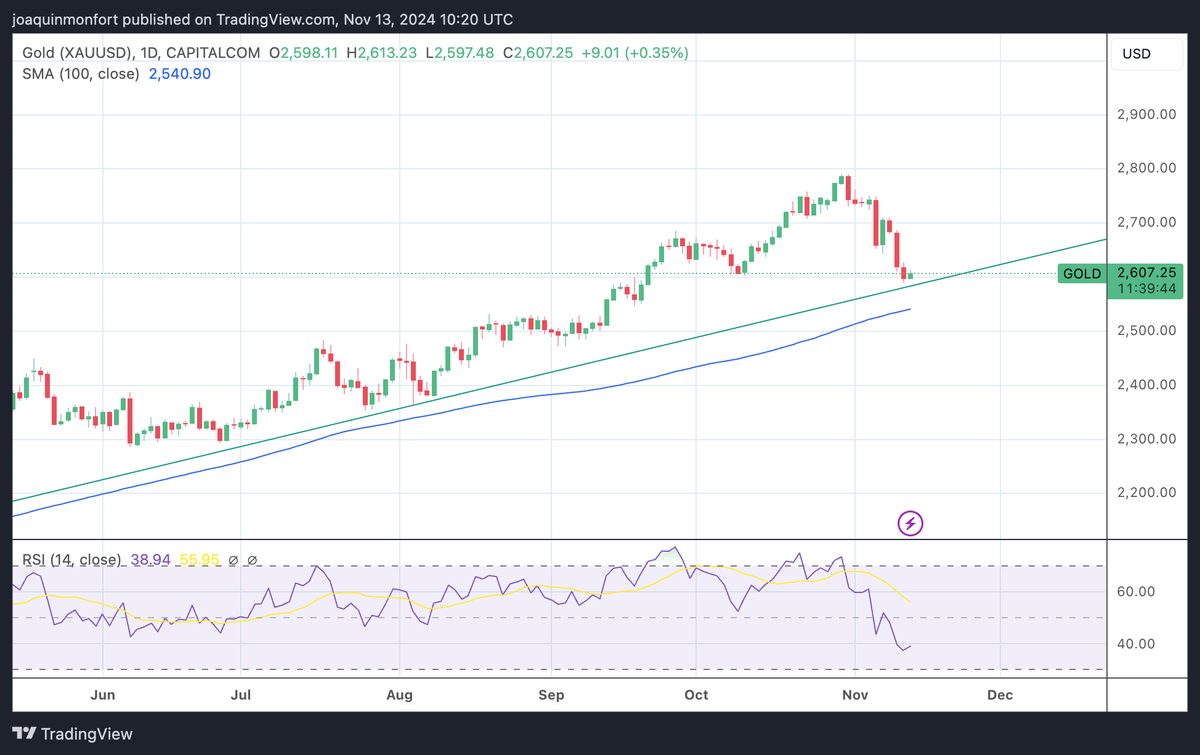This screenshot has height=755, width=1200.
Task: Click Nov on the time axis
Action: coord(855,695)
